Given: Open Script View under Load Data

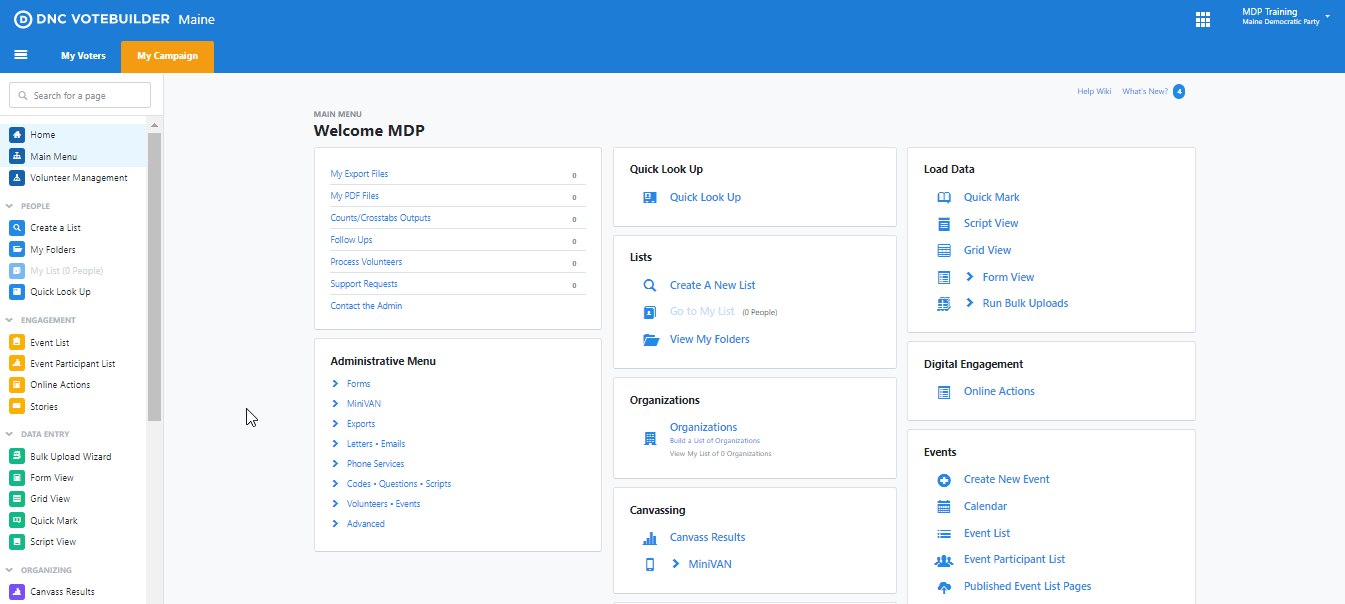Looking at the screenshot, I should [991, 224].
